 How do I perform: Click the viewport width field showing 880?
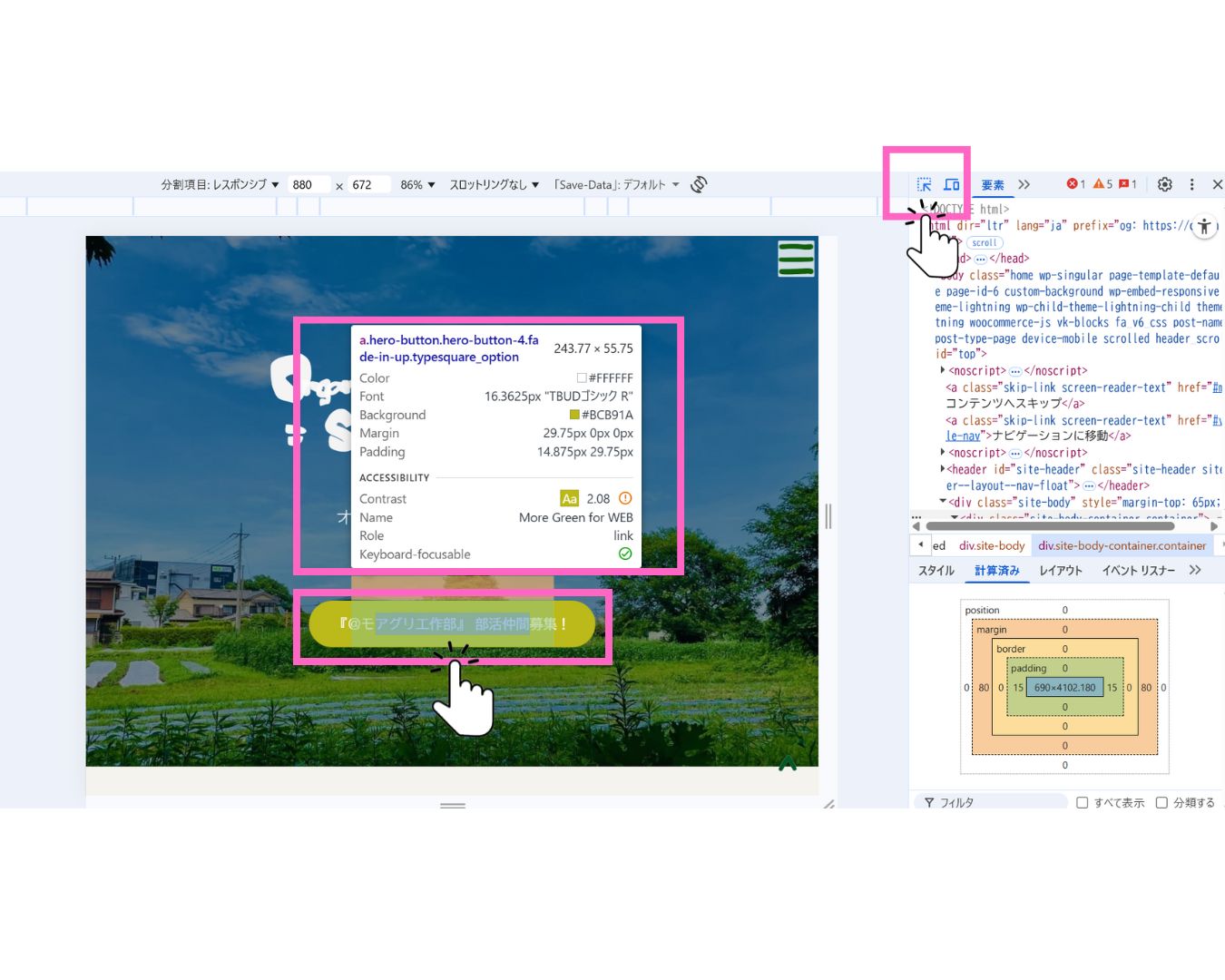pyautogui.click(x=308, y=184)
